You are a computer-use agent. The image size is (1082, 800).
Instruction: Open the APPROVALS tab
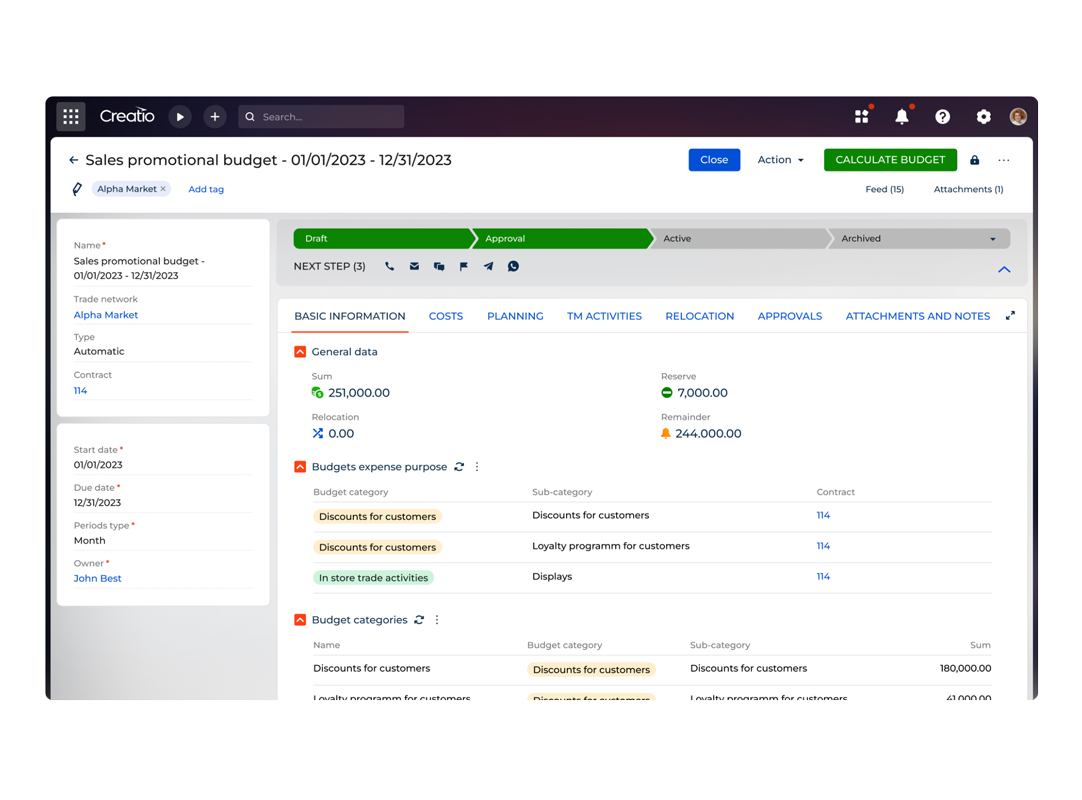click(790, 316)
